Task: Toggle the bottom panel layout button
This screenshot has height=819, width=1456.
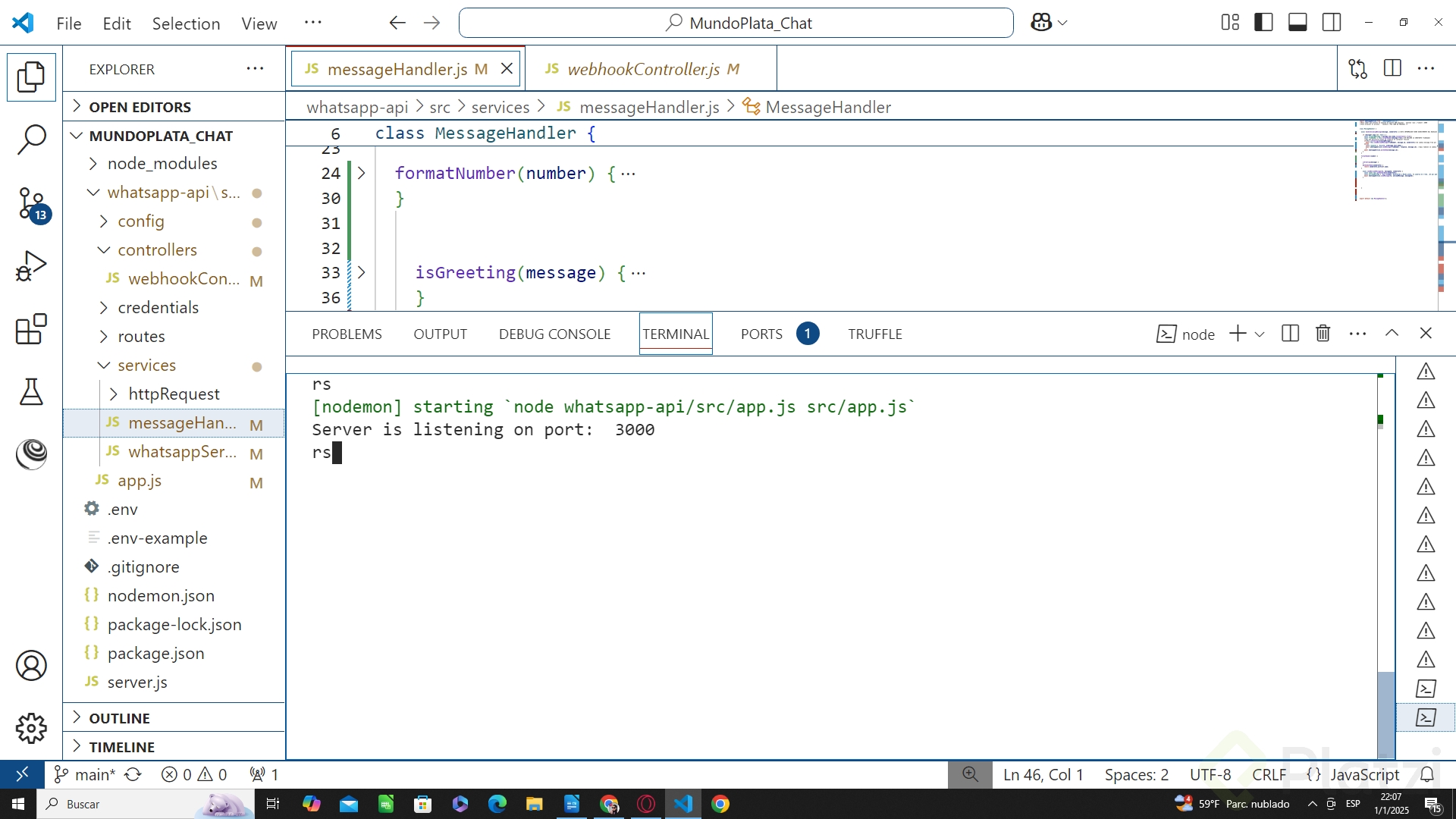Action: (x=1298, y=23)
